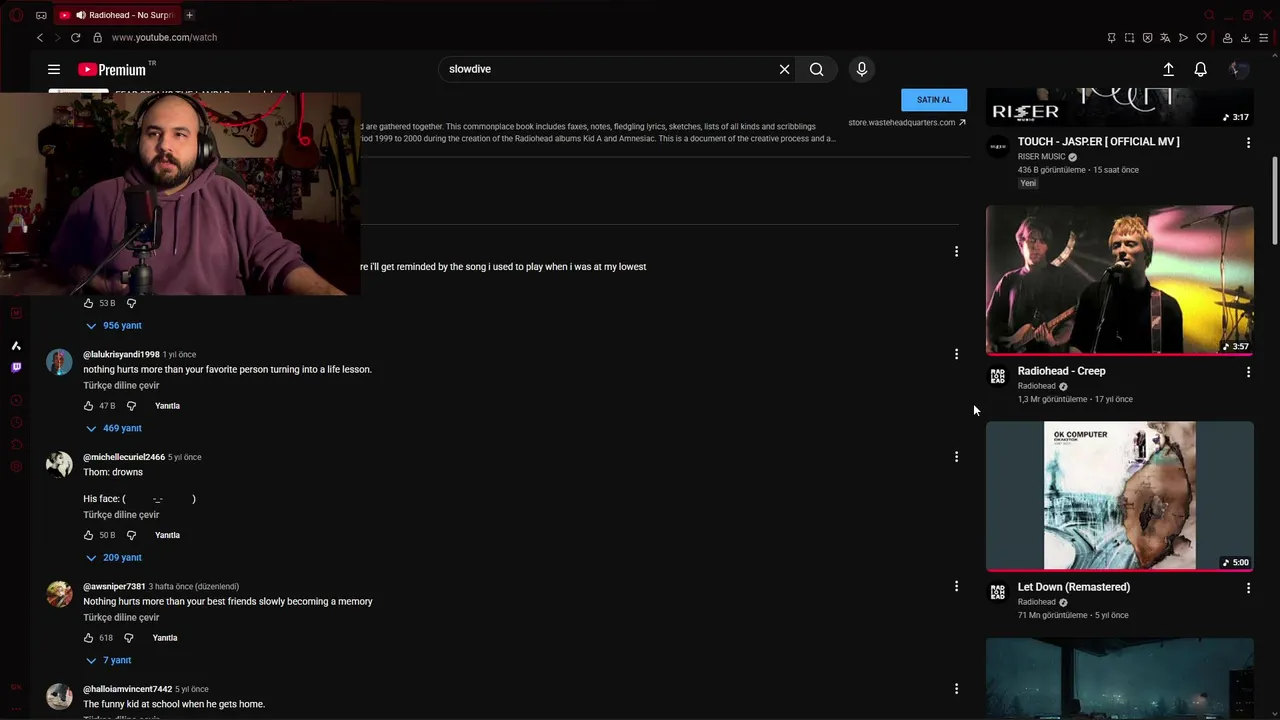The image size is (1280, 720).
Task: Open the create/upload video icon
Action: tap(1168, 69)
